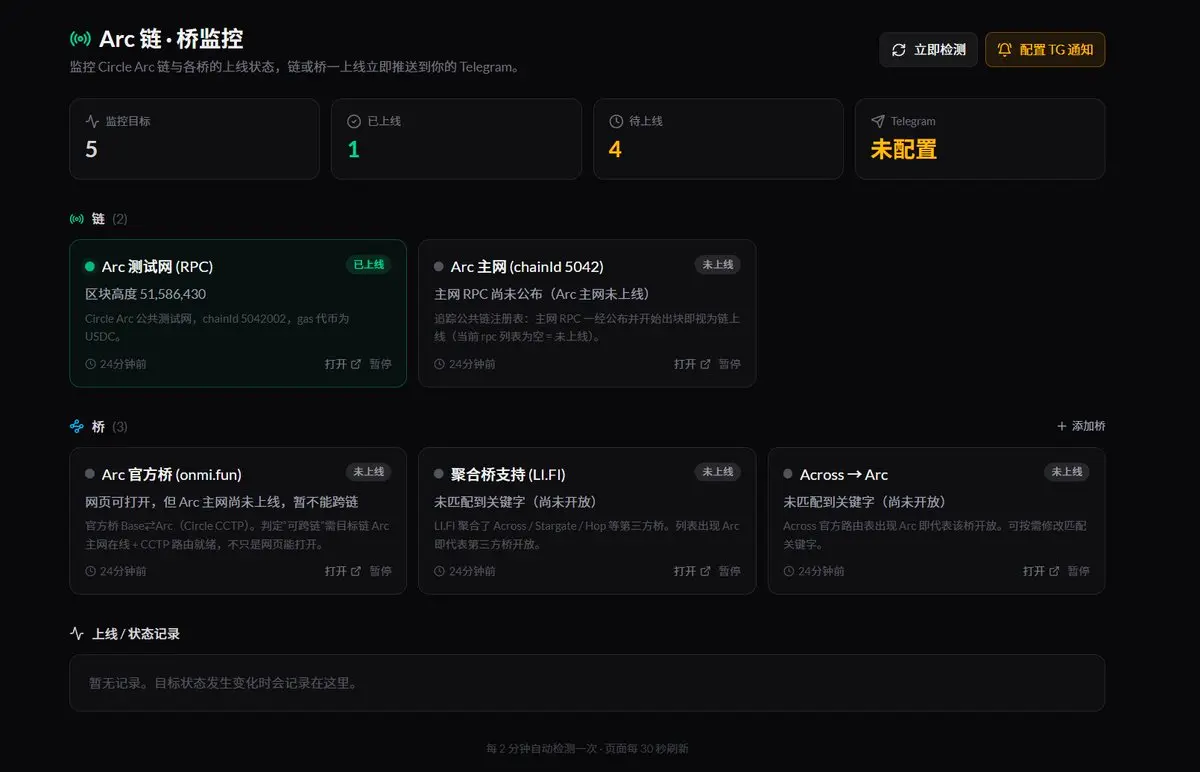1200x772 pixels.
Task: Click the pulse icon beside 上线 / 状态记录
Action: coord(77,634)
